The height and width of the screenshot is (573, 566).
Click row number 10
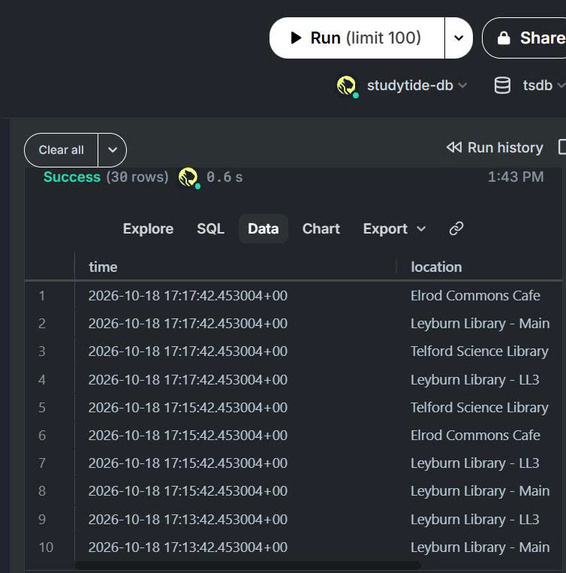coord(46,547)
